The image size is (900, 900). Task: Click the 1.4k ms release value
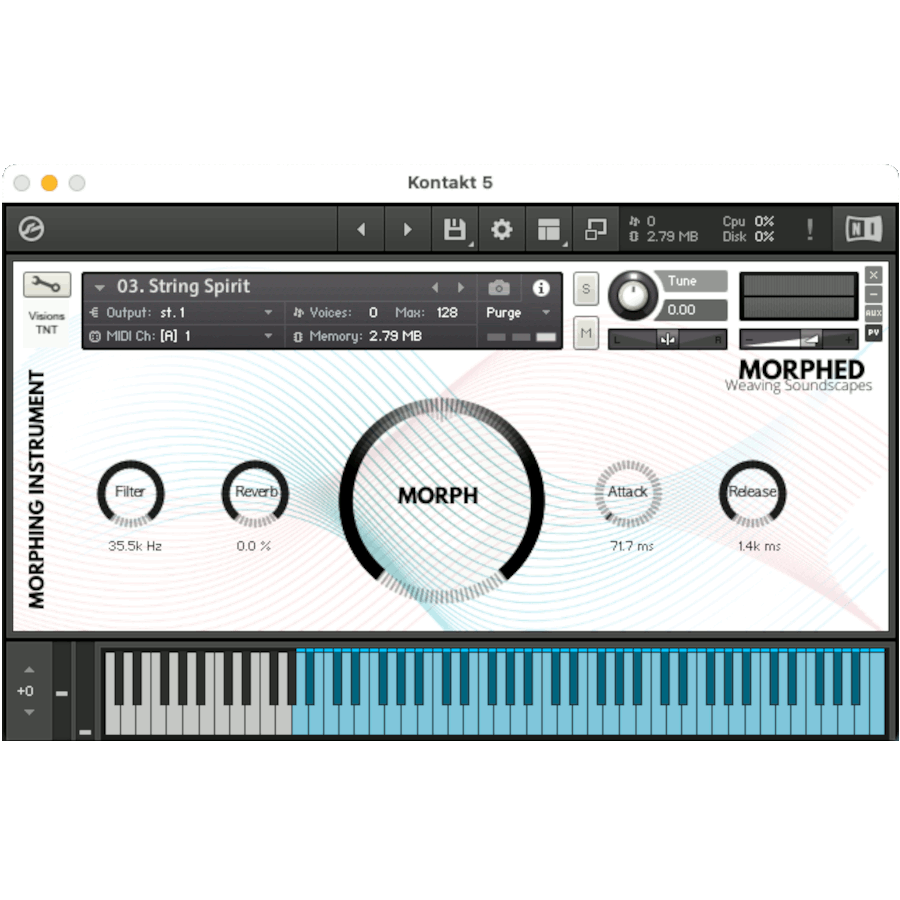click(759, 546)
